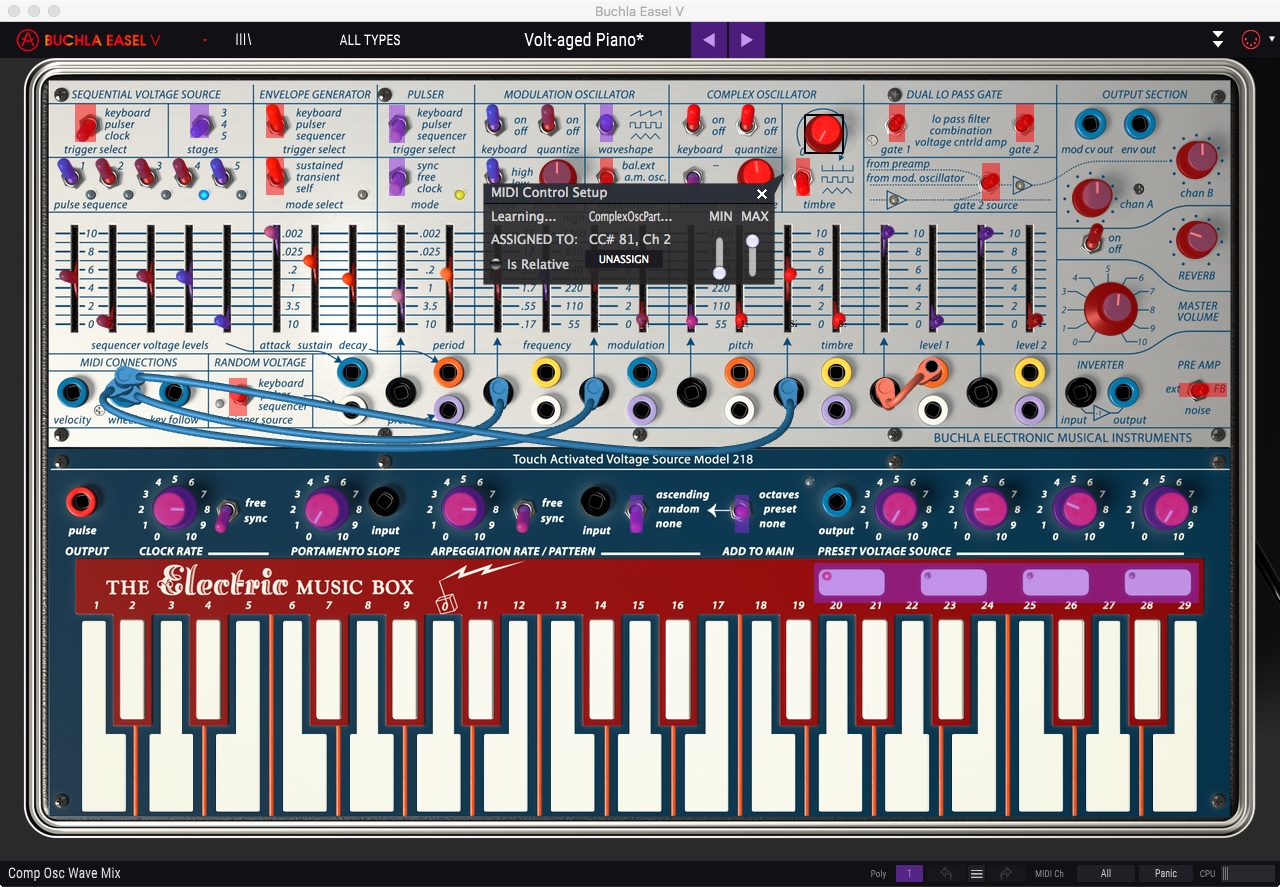This screenshot has width=1280, height=887.
Task: Flip the clock rate free/sync switch
Action: [226, 513]
